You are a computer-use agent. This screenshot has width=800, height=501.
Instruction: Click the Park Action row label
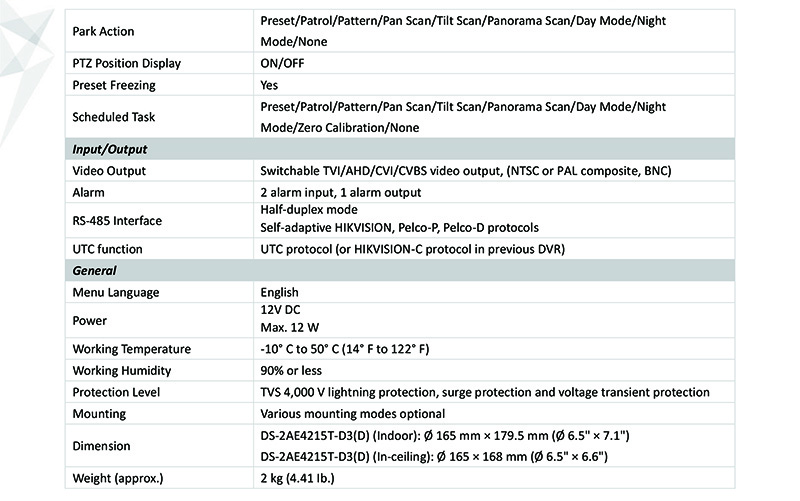tap(104, 31)
